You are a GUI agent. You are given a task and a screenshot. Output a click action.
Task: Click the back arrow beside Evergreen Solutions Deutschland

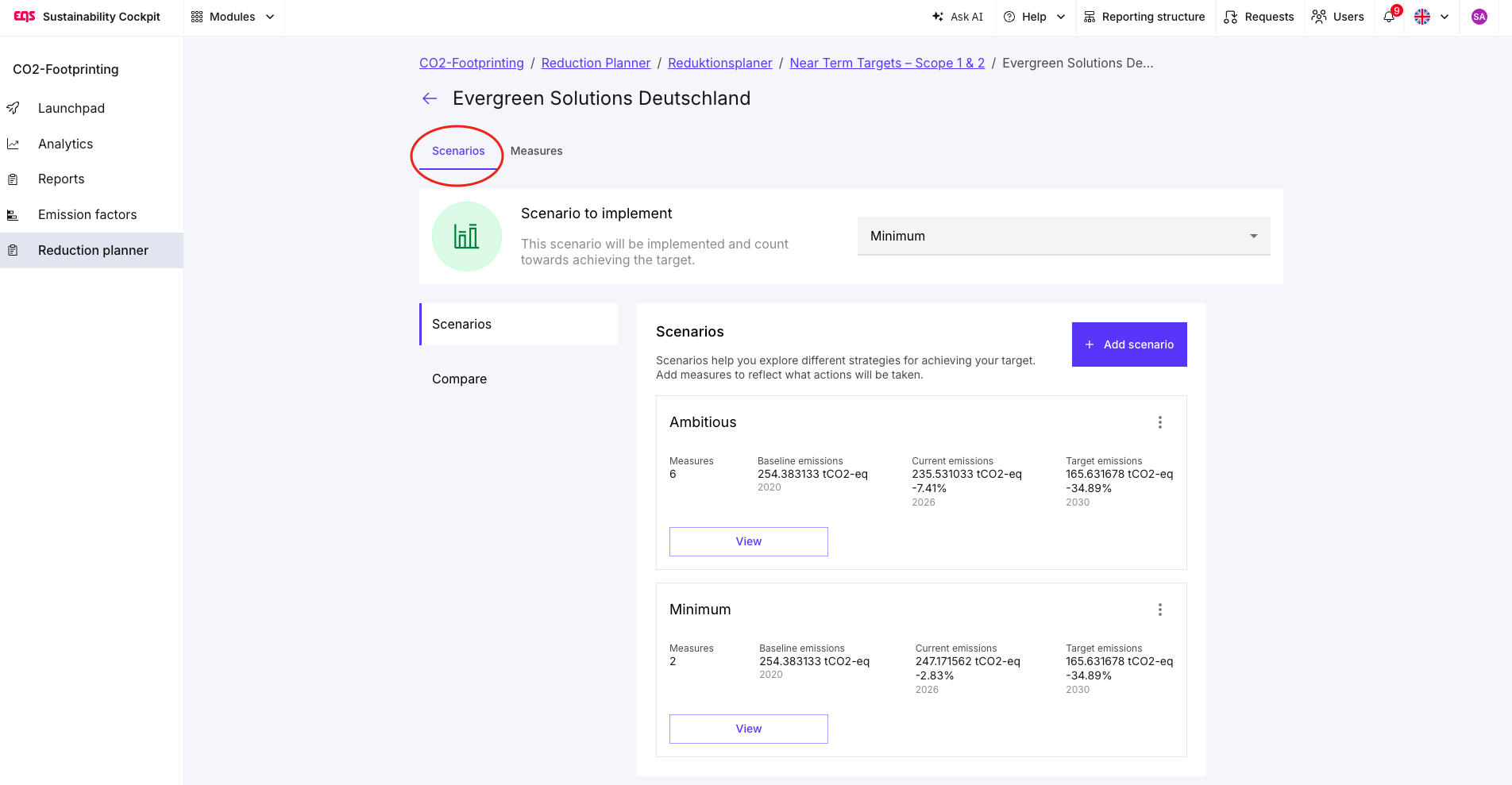pos(430,98)
